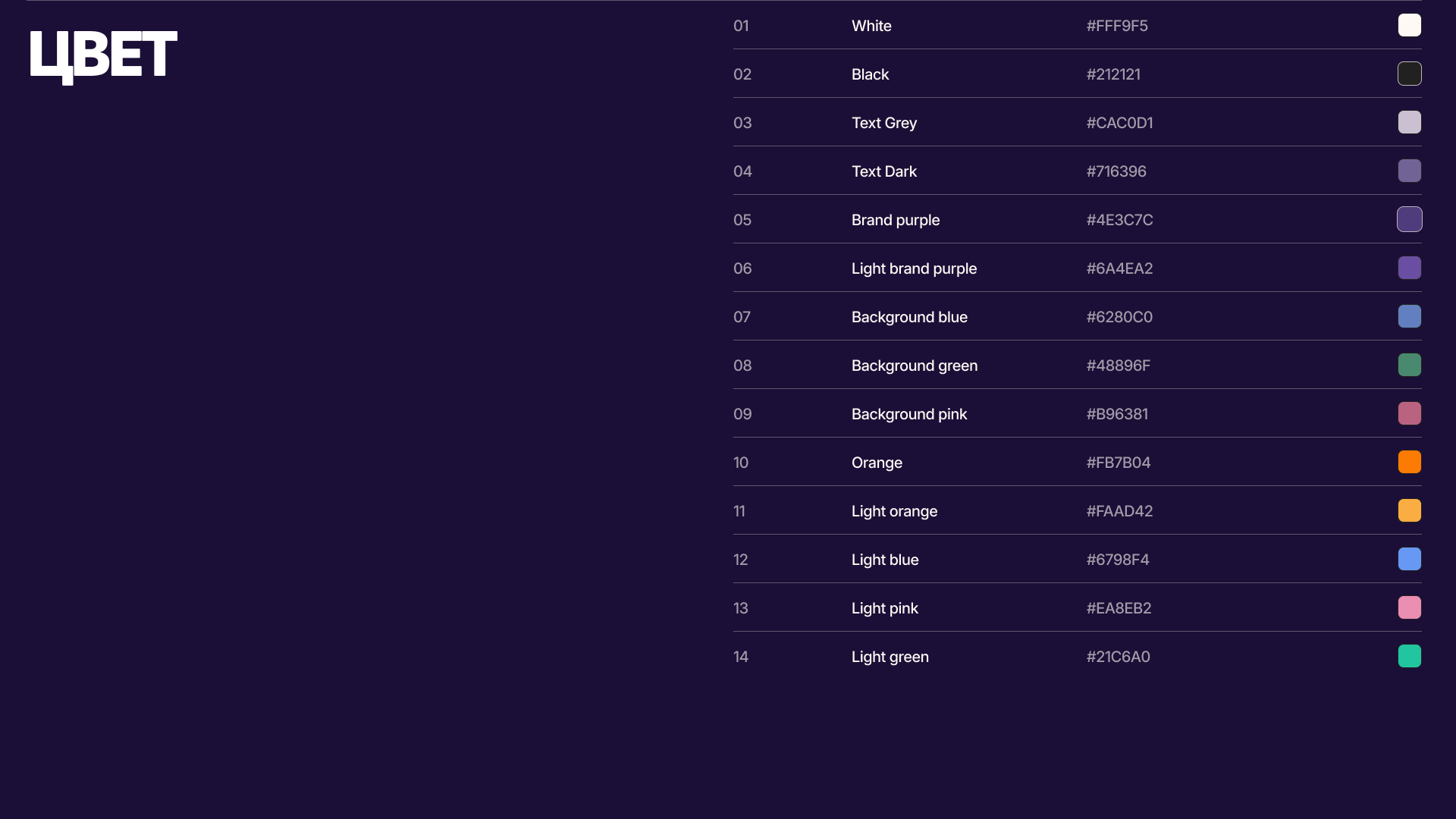This screenshot has height=819, width=1456.
Task: Click the Background green swatch
Action: (x=1409, y=365)
